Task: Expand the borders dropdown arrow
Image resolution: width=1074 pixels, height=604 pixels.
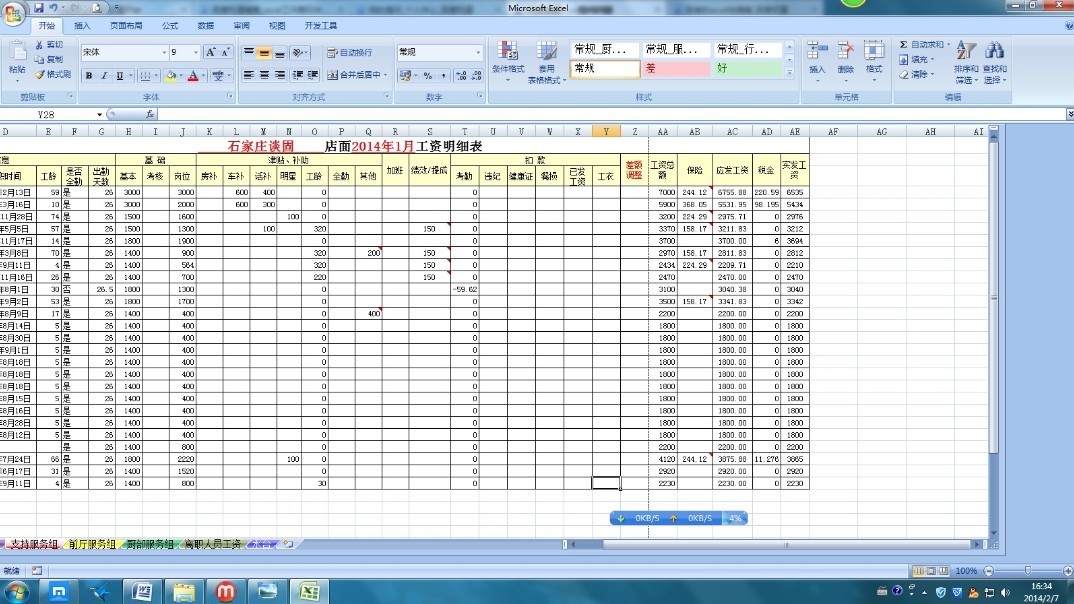Action: [x=156, y=75]
